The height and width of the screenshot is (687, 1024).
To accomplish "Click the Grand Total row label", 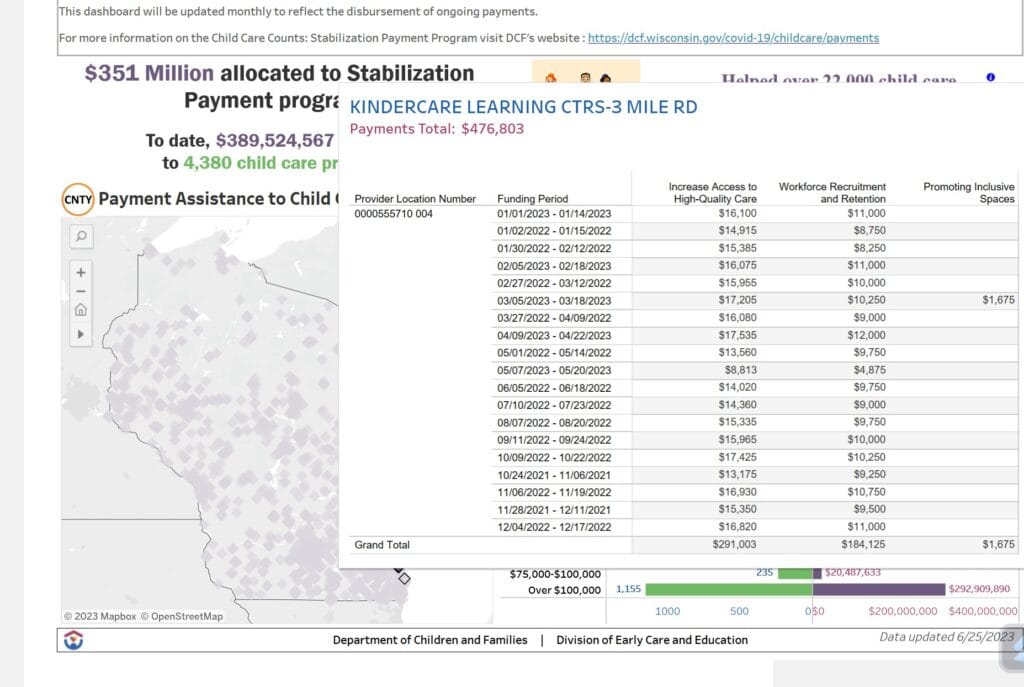I will coord(382,545).
